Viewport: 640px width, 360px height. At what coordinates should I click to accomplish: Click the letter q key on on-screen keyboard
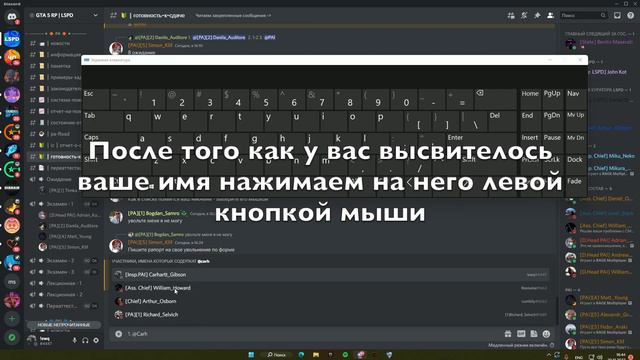tap(137, 121)
